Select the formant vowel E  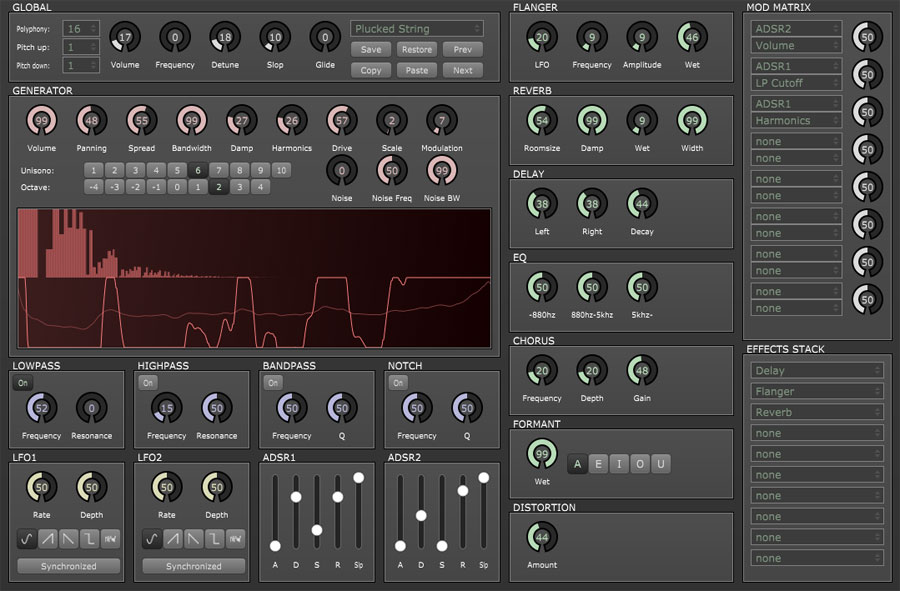[x=597, y=464]
